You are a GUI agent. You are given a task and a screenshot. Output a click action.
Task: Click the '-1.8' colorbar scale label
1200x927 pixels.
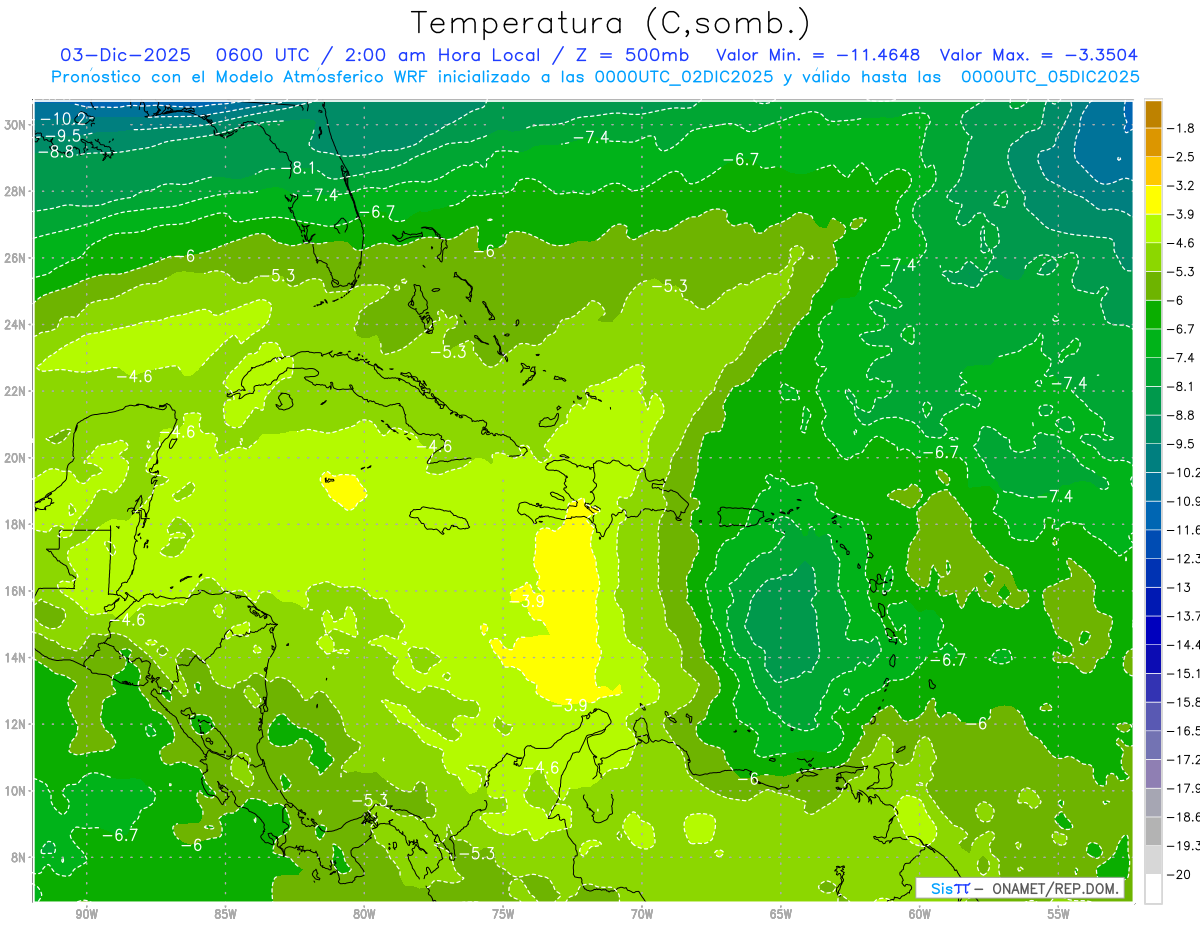point(1180,128)
